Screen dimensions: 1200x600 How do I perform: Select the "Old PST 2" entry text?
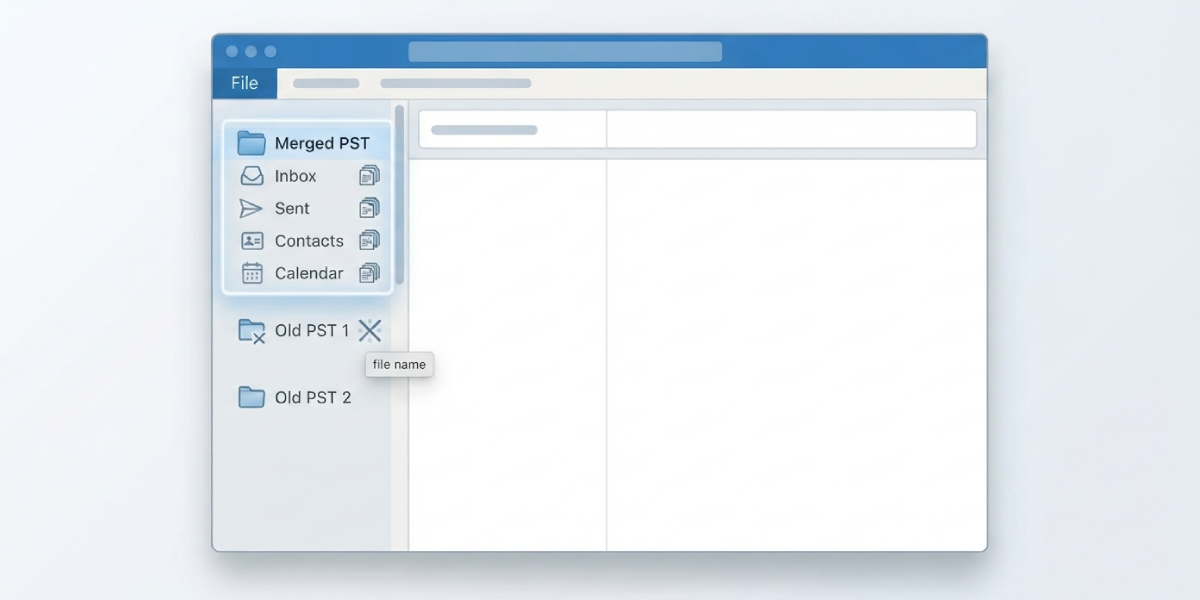pyautogui.click(x=313, y=397)
